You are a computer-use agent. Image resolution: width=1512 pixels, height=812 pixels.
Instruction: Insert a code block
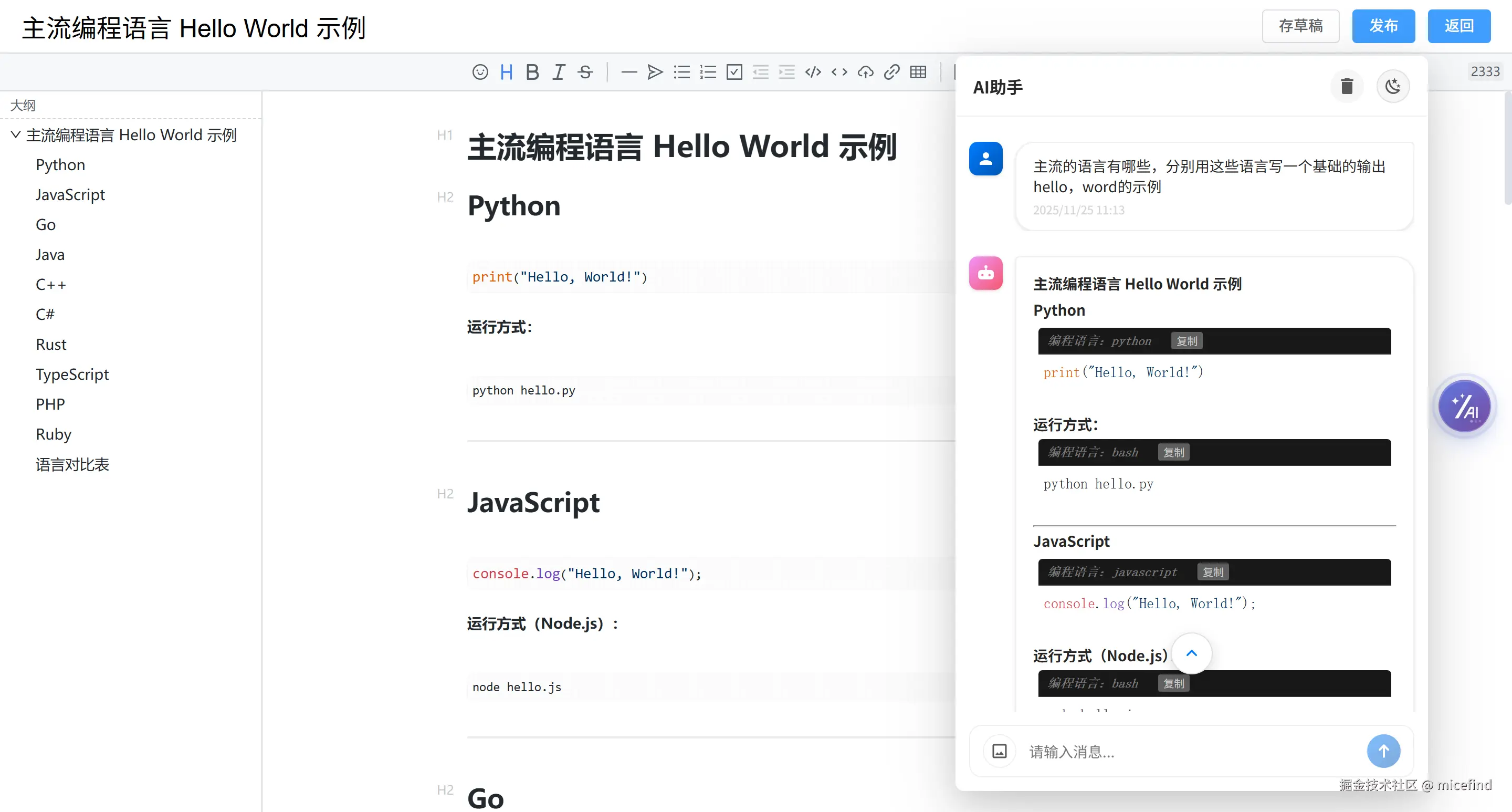[813, 72]
